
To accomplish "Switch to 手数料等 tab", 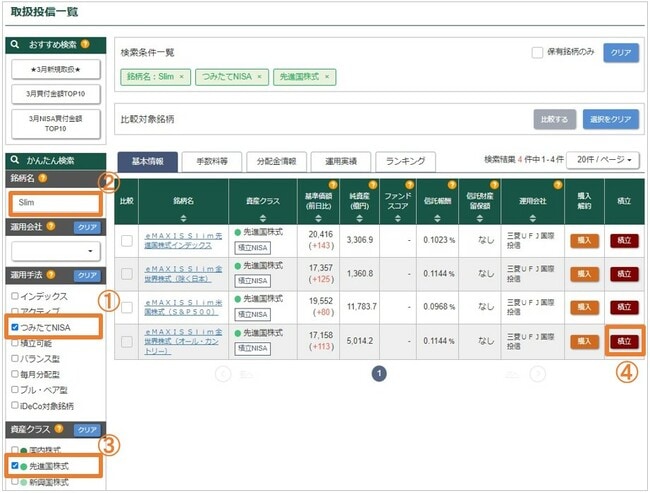I will (212, 162).
